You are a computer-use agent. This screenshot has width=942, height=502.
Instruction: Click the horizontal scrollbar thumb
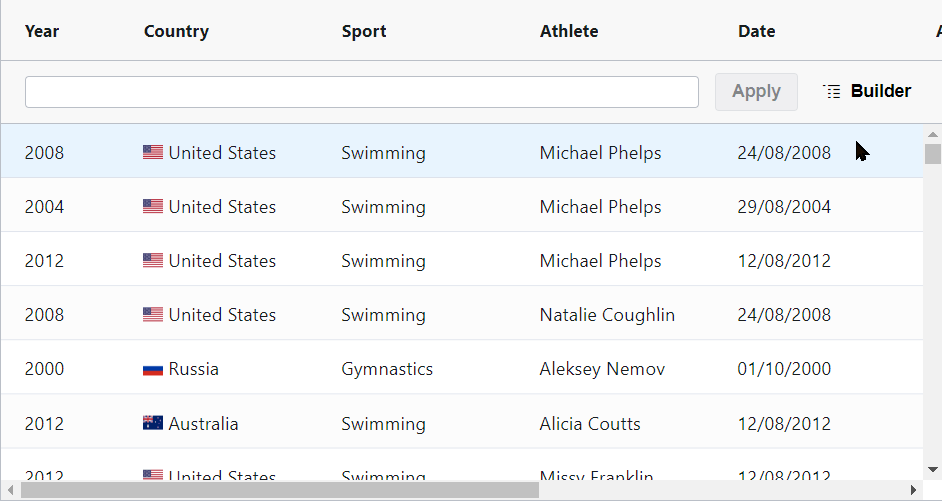click(x=280, y=490)
